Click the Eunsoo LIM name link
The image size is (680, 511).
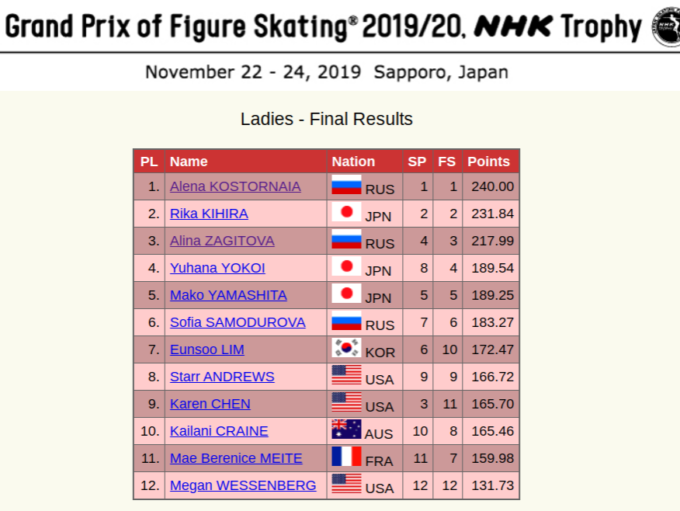point(207,350)
